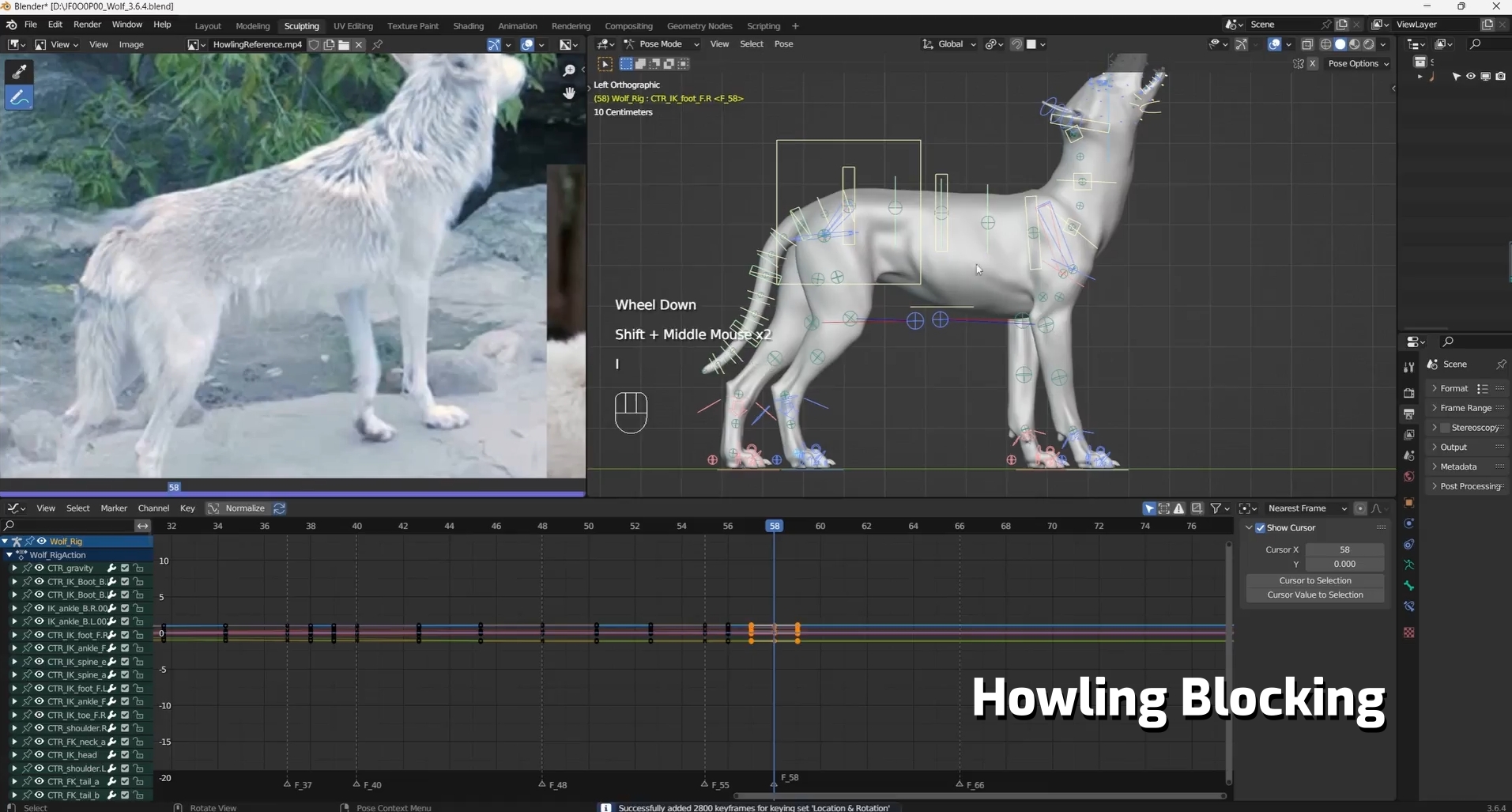Toggle viewport gizmos
Viewport: 1512px width, 812px height.
point(1242,44)
